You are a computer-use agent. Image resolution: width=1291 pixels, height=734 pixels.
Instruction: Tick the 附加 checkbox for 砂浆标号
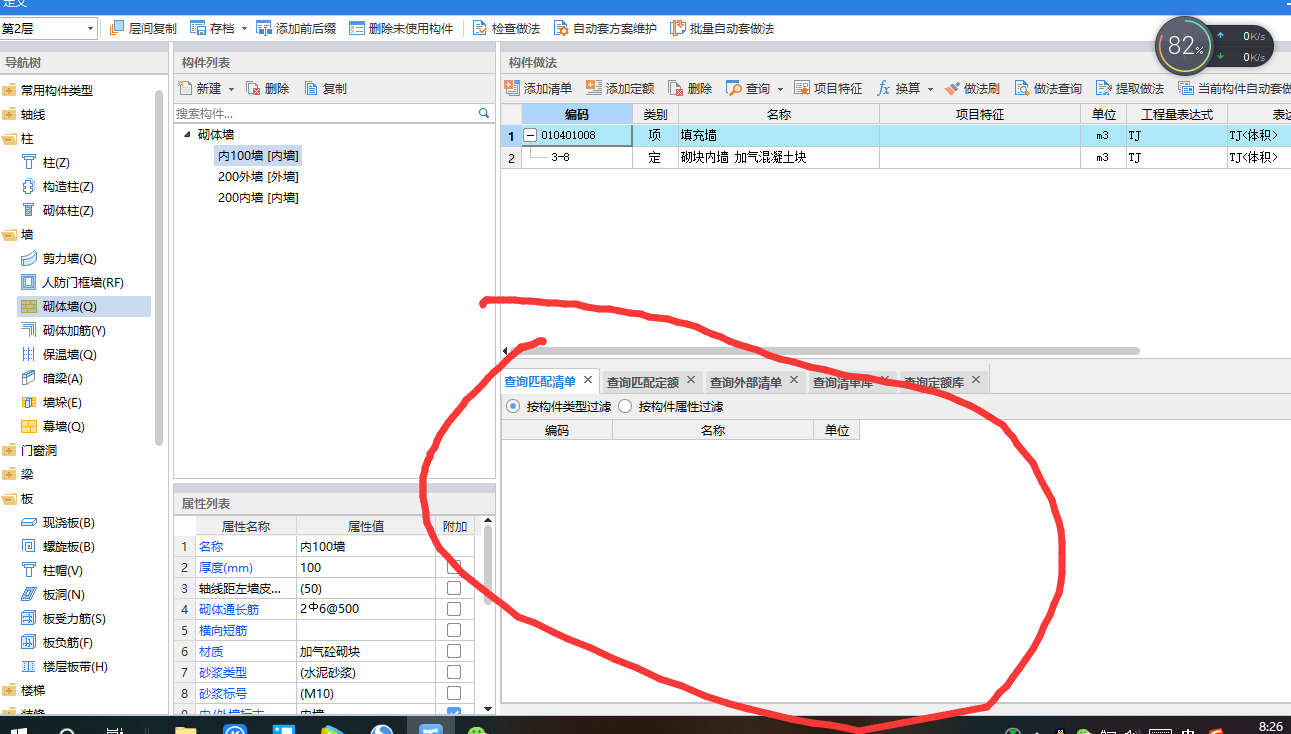(454, 693)
